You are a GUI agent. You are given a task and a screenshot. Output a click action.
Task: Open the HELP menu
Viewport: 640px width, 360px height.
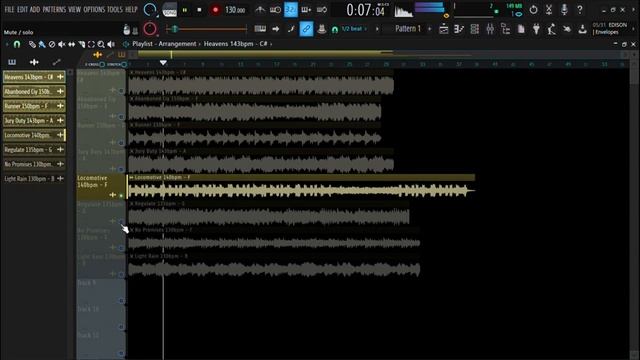(131, 9)
